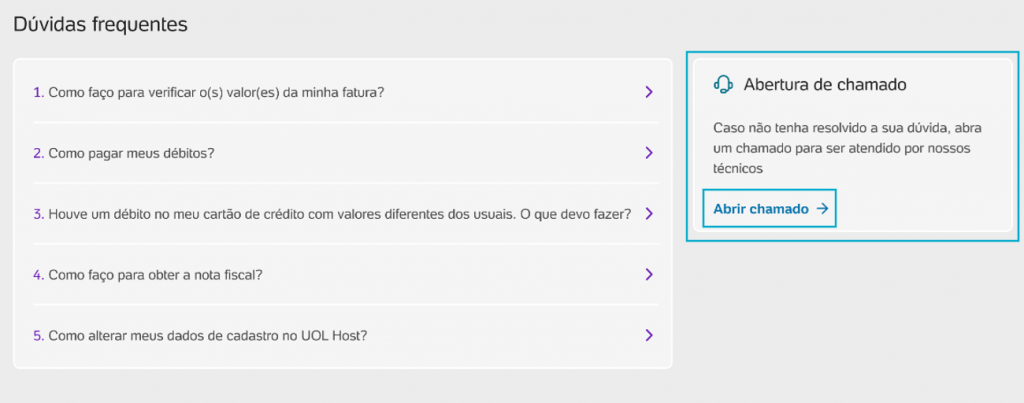Expand the invoice values question chevron
This screenshot has height=403, width=1024.
648,92
